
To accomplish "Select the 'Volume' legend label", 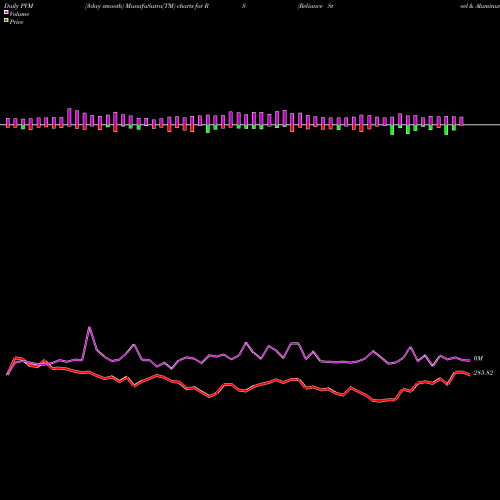I will [x=19, y=14].
